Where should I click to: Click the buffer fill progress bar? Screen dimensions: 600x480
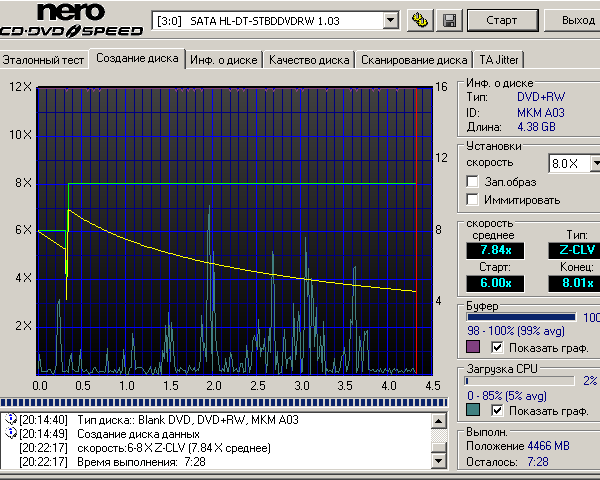point(521,317)
